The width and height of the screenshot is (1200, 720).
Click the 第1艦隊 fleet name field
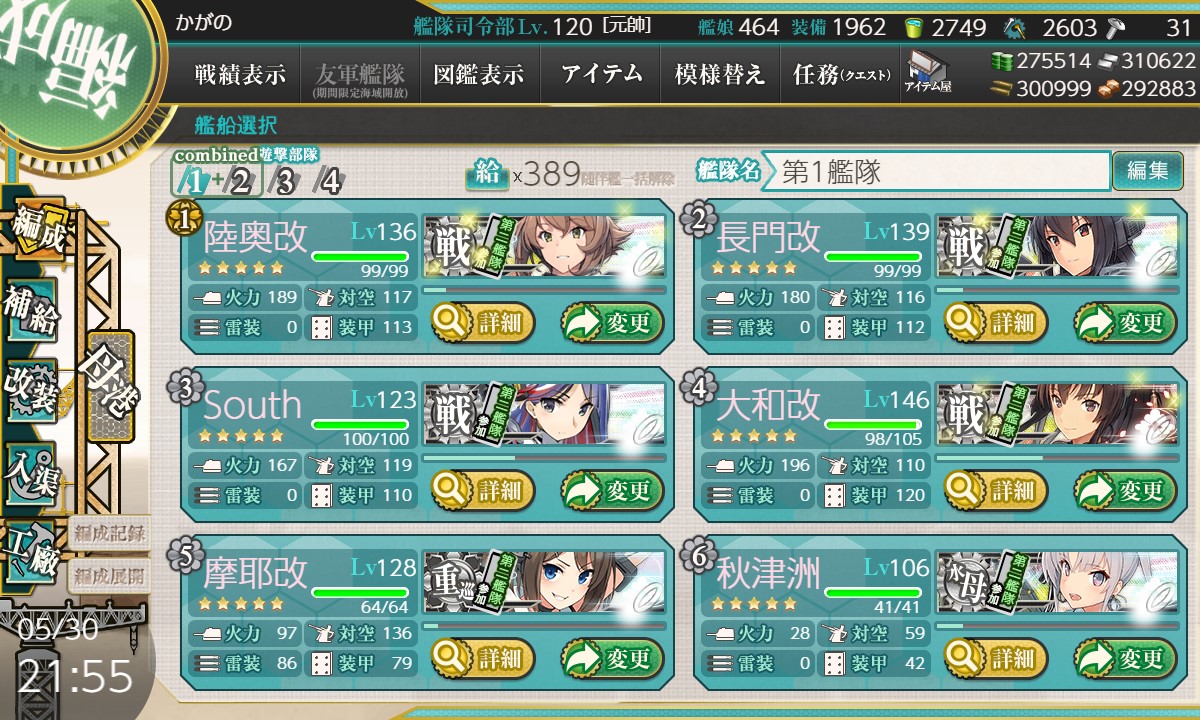tap(936, 171)
